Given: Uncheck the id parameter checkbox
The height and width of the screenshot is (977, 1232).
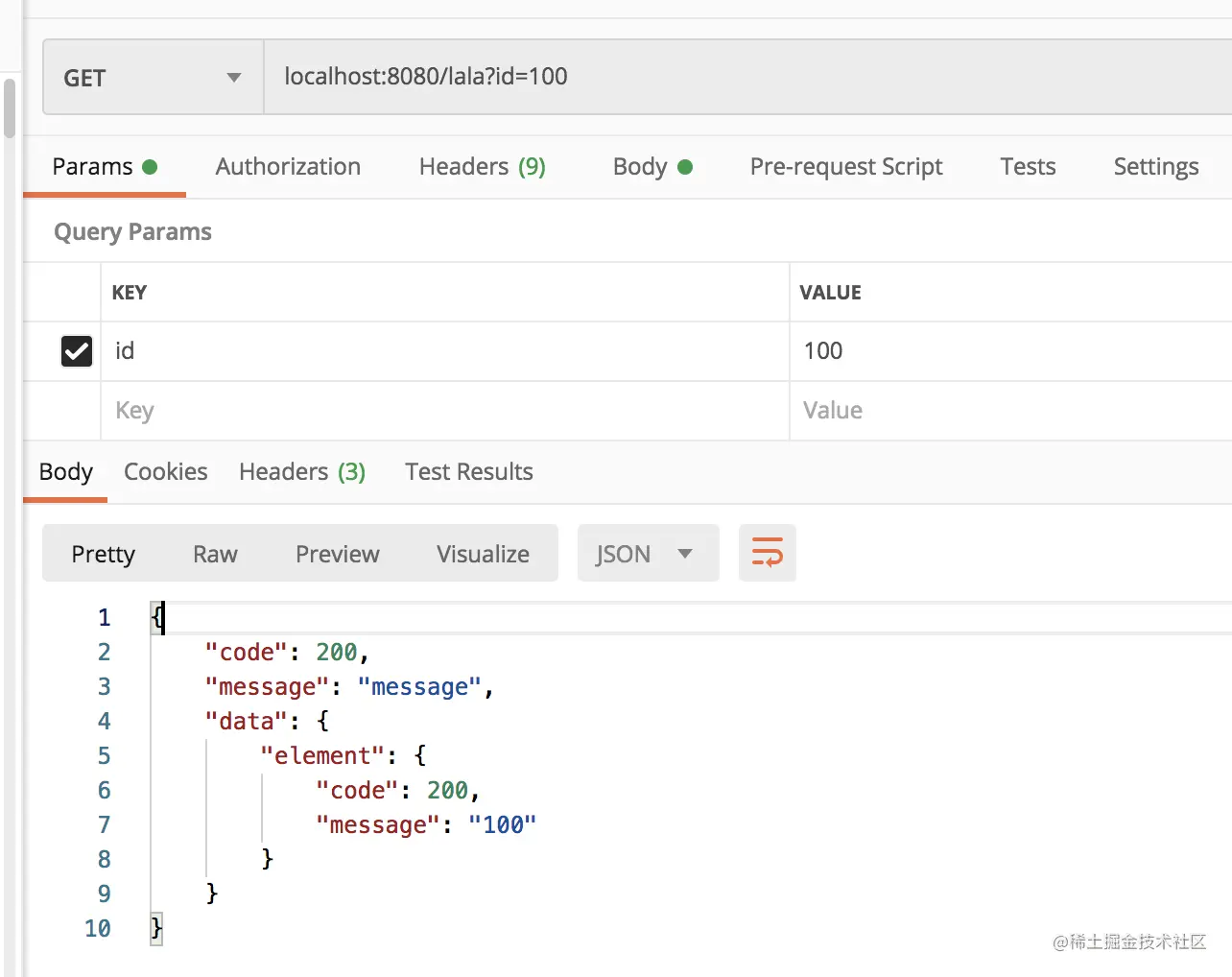Looking at the screenshot, I should pos(77,351).
